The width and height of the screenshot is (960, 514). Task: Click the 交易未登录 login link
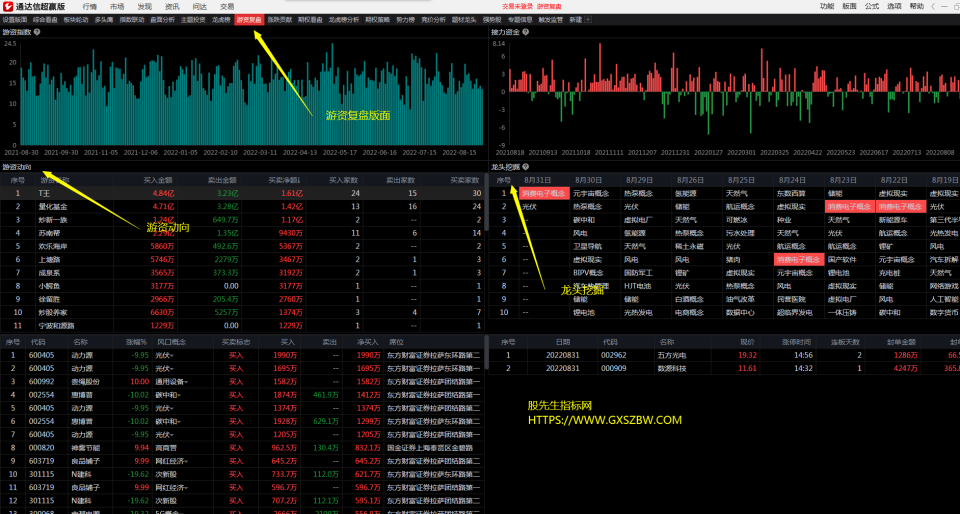tap(517, 6)
